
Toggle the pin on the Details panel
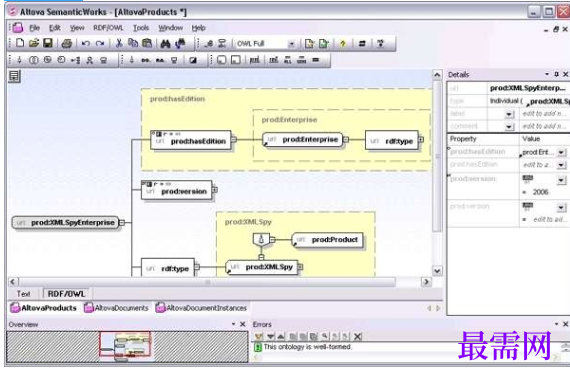556,74
